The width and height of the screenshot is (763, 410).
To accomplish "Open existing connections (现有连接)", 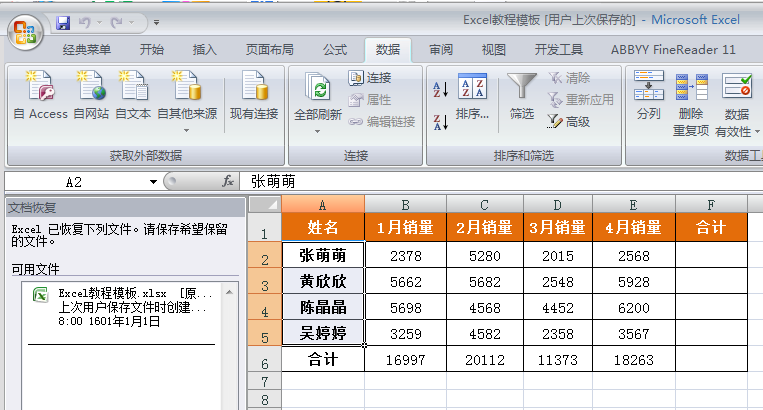I will pos(254,96).
